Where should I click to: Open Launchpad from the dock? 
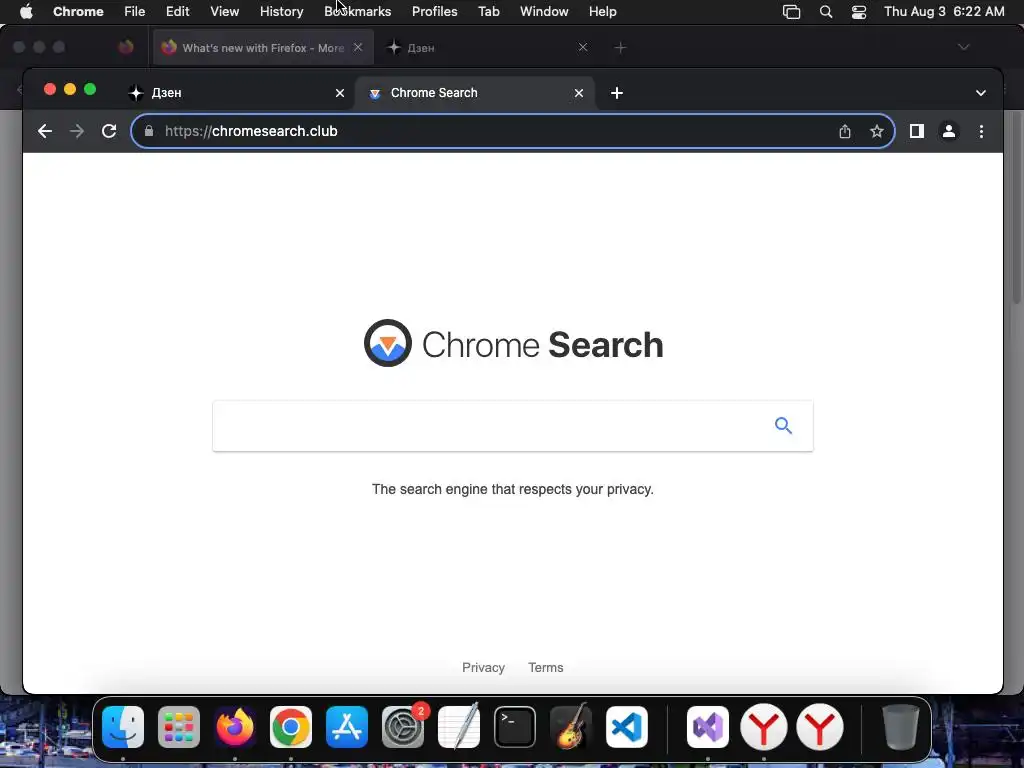point(179,727)
